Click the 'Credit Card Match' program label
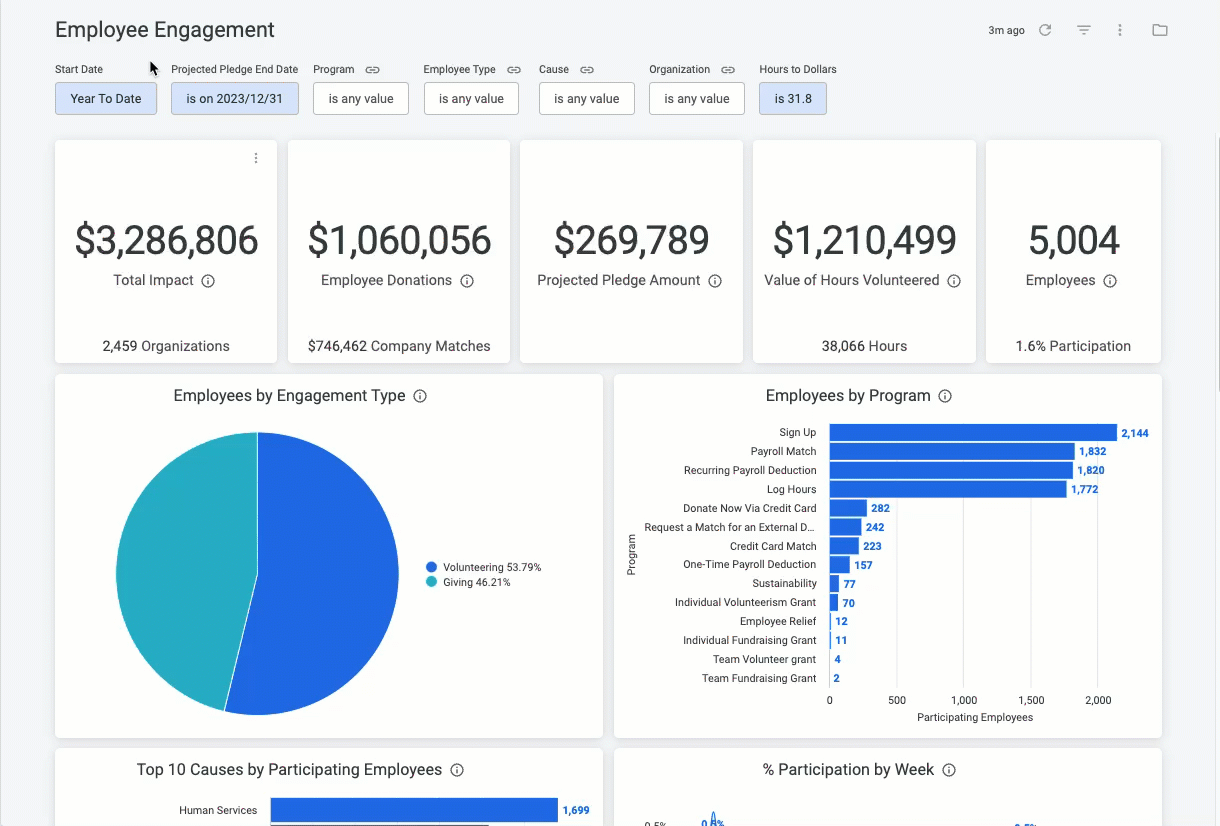Image resolution: width=1220 pixels, height=826 pixels. 773,546
